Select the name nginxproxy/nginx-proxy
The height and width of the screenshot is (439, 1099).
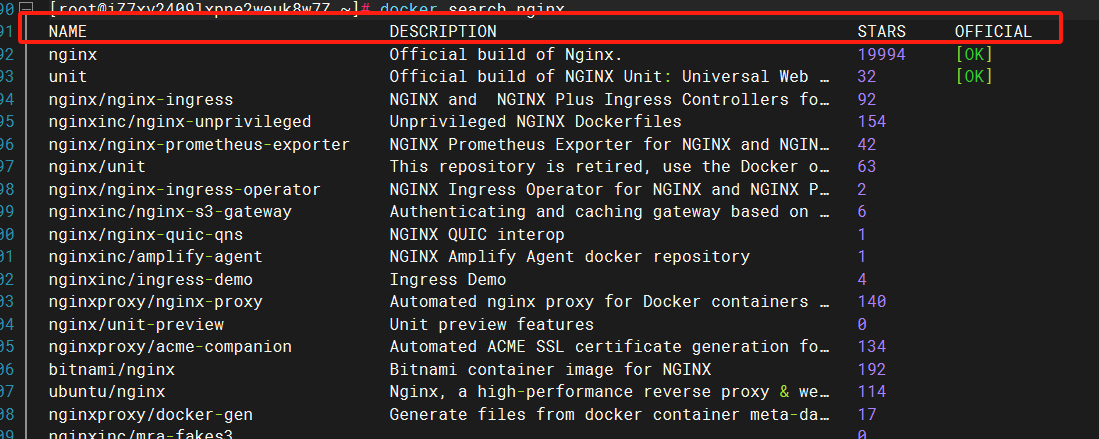[156, 302]
